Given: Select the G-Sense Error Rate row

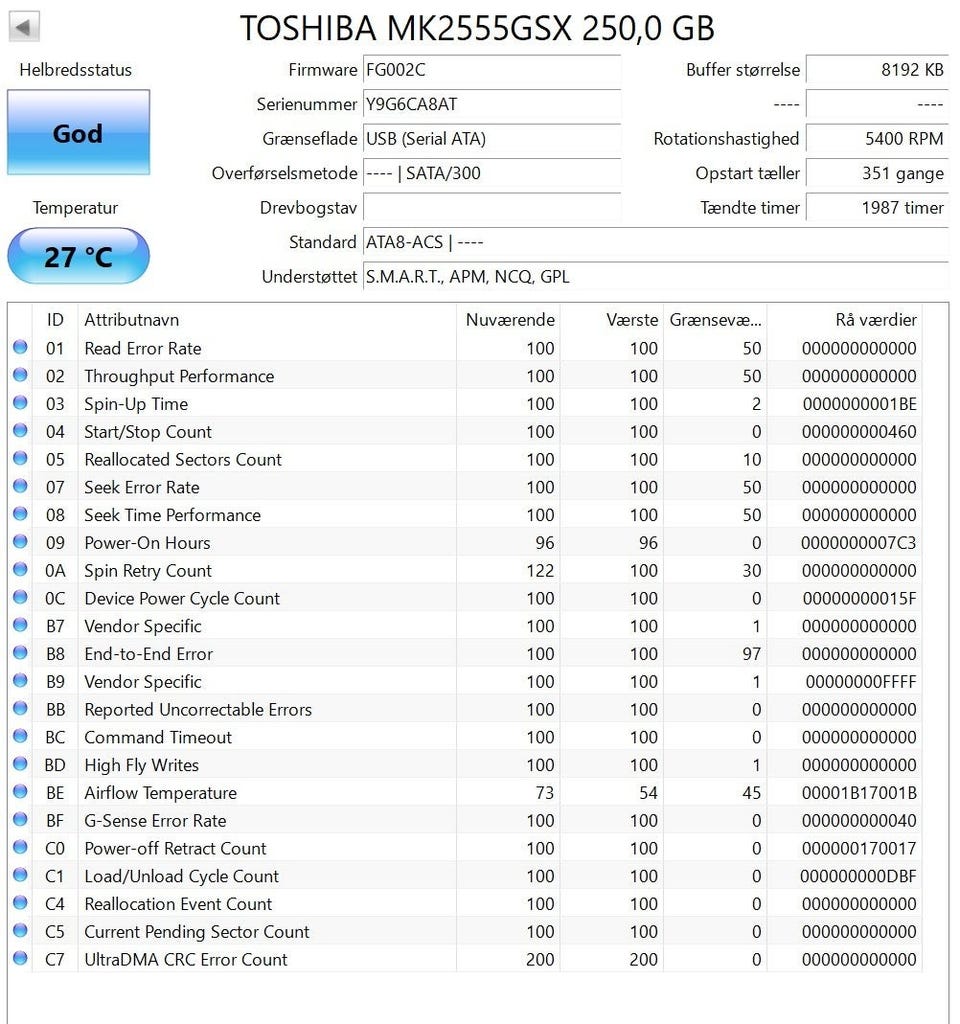Looking at the screenshot, I should (155, 820).
